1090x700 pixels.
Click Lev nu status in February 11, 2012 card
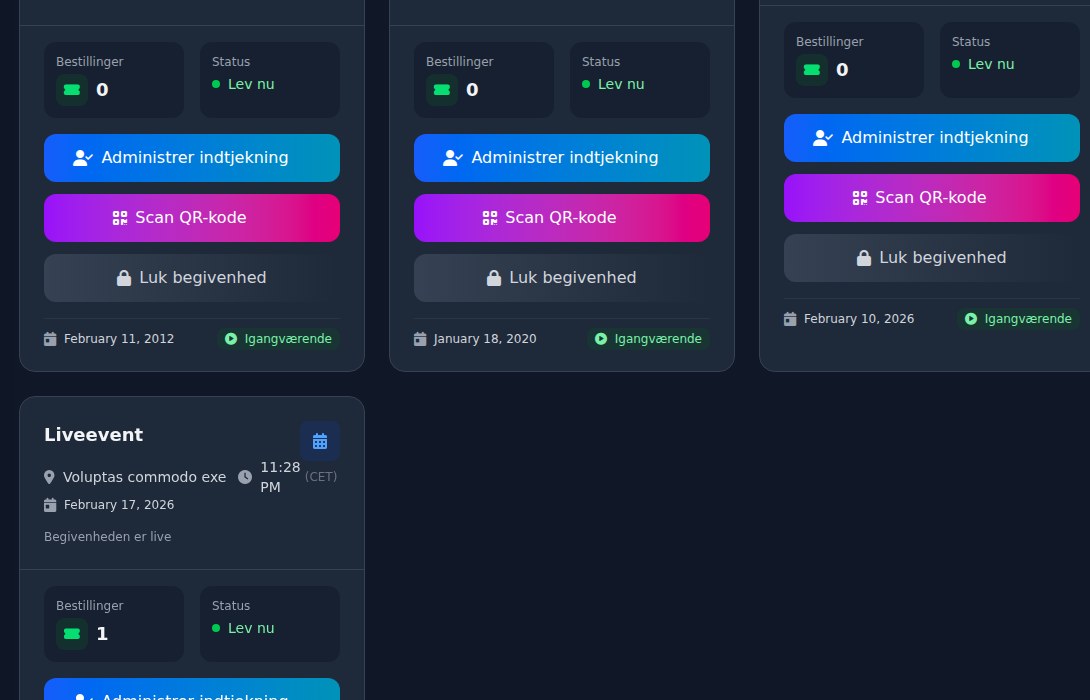click(243, 84)
